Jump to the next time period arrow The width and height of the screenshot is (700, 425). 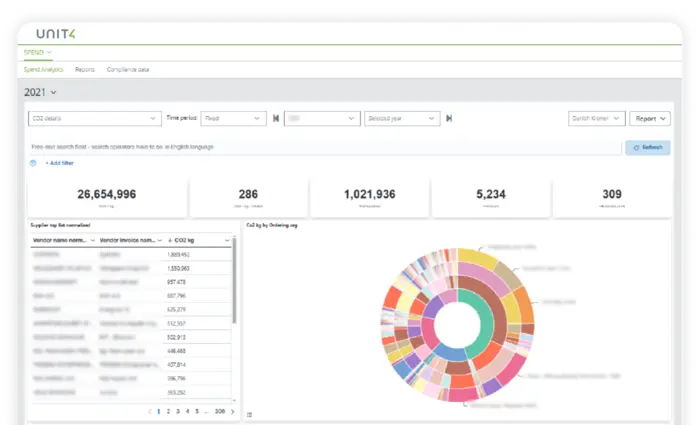tap(449, 118)
